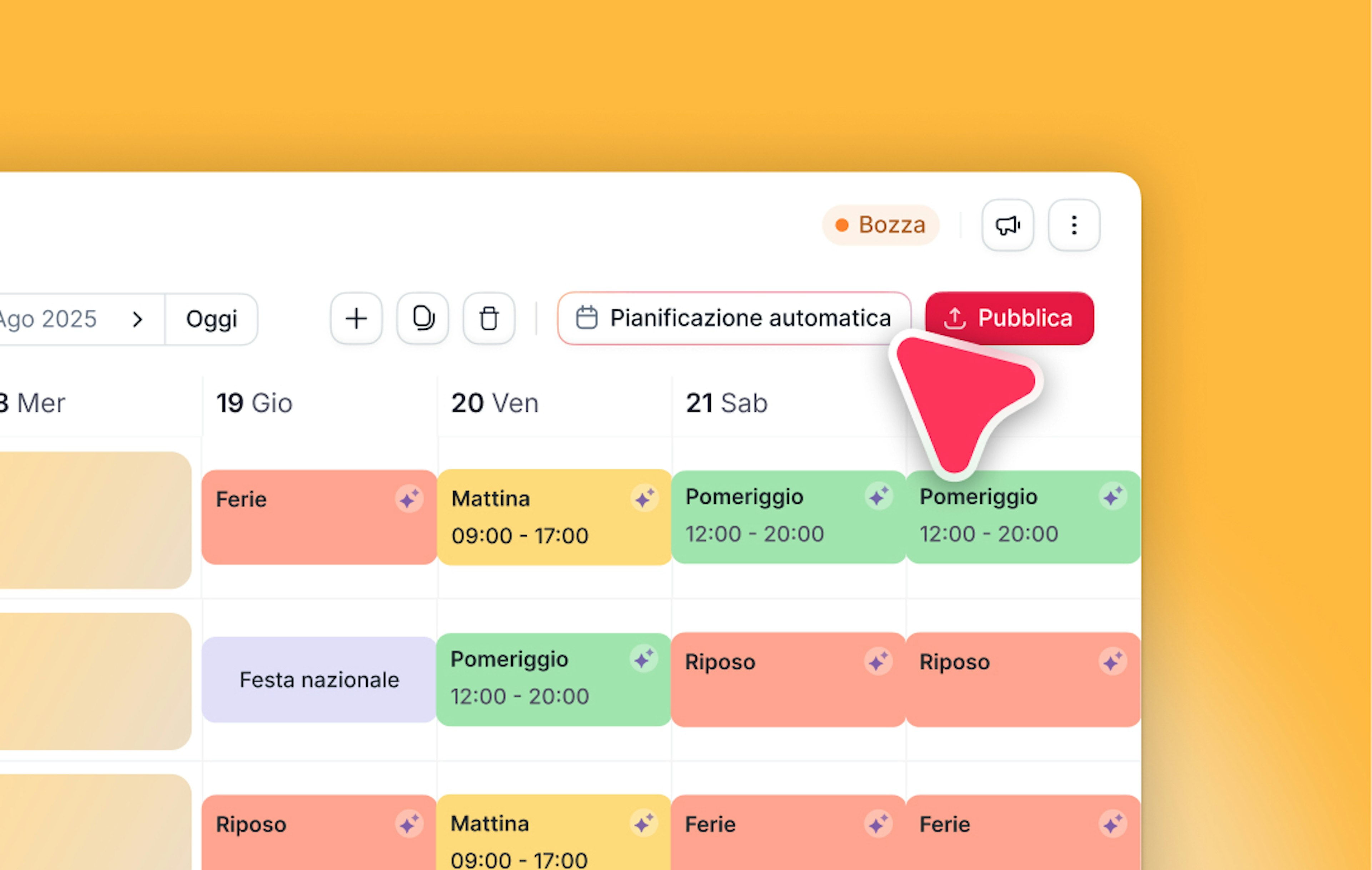Open the Festa nazionale block
This screenshot has height=870, width=1372.
coord(319,680)
